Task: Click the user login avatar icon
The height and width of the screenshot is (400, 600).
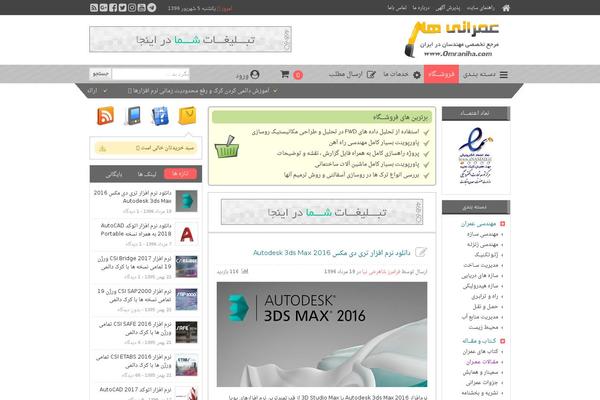Action: pos(254,74)
